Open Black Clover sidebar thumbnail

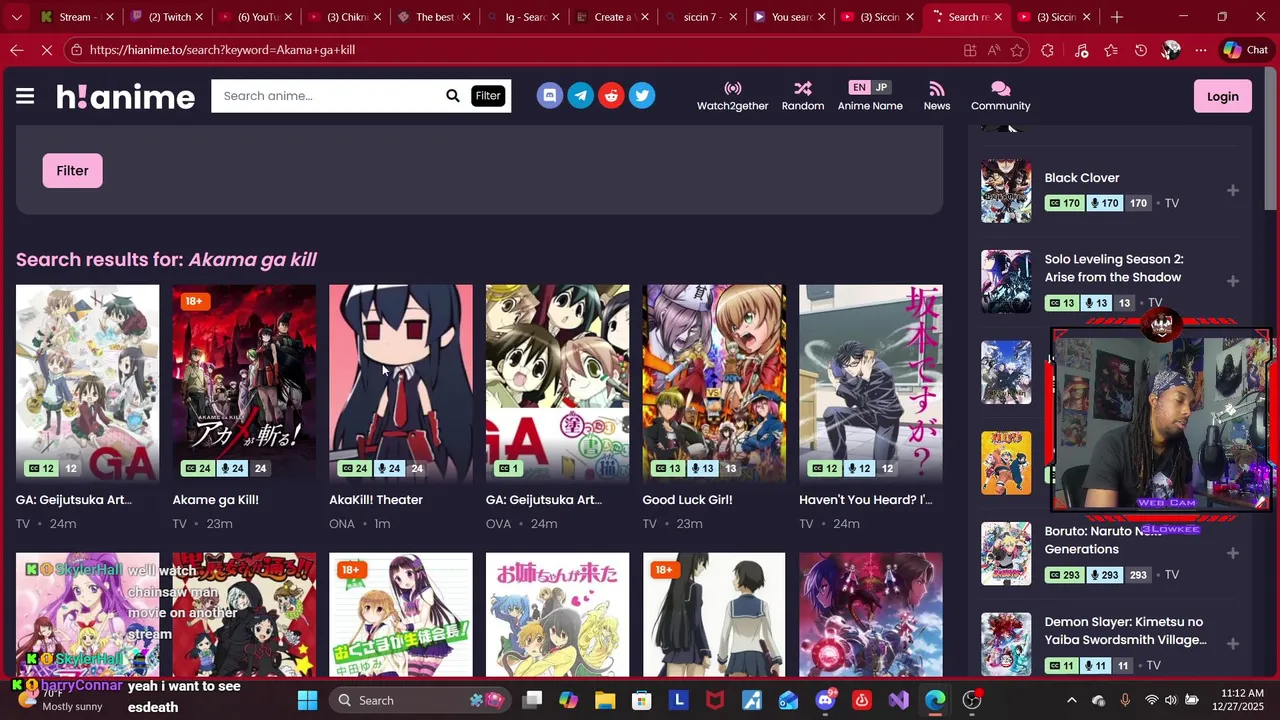(x=1006, y=190)
